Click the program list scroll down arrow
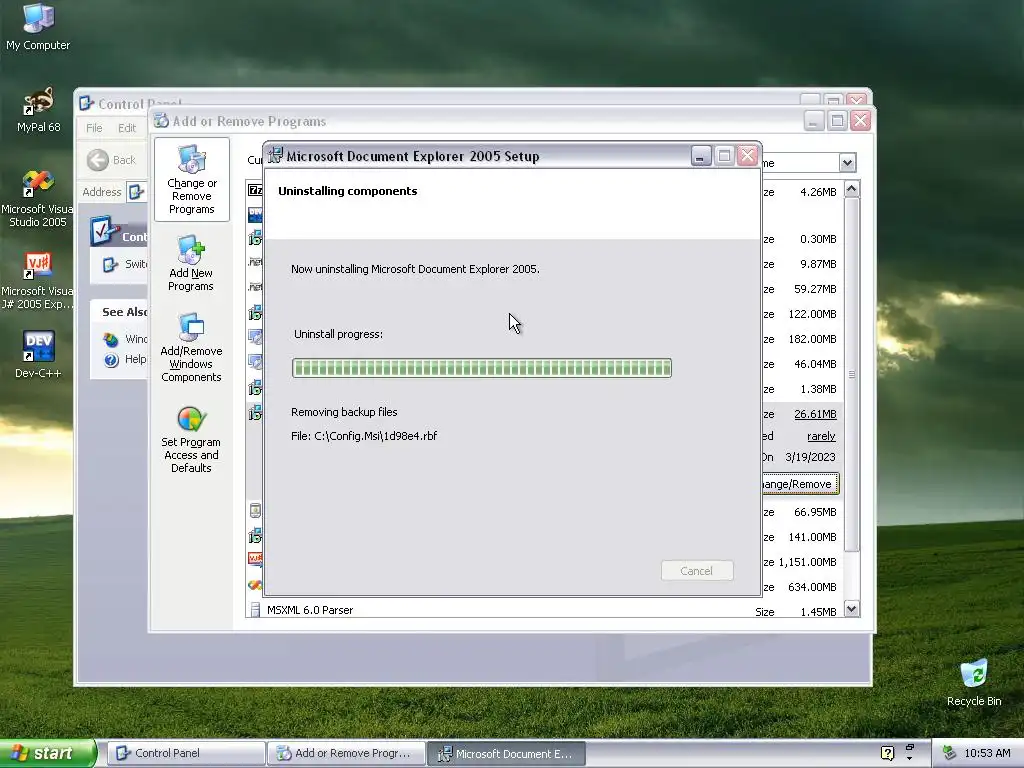 852,609
